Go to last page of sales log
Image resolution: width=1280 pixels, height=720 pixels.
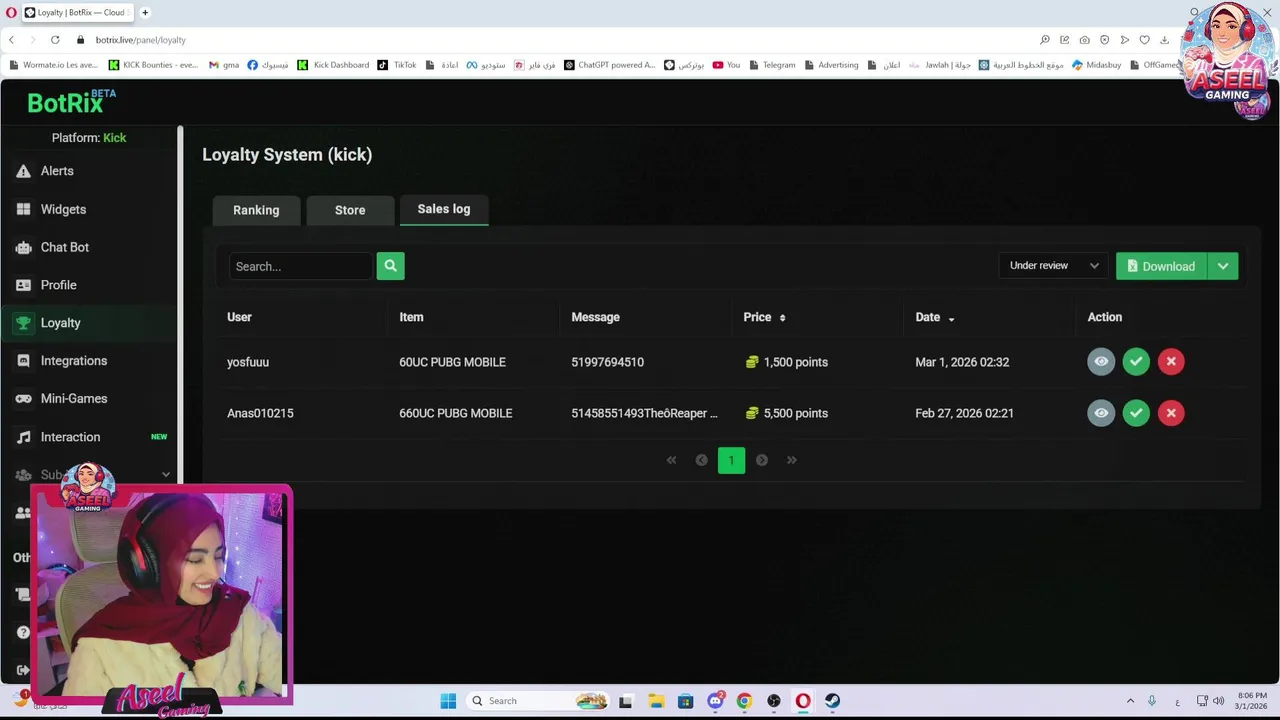pos(792,460)
